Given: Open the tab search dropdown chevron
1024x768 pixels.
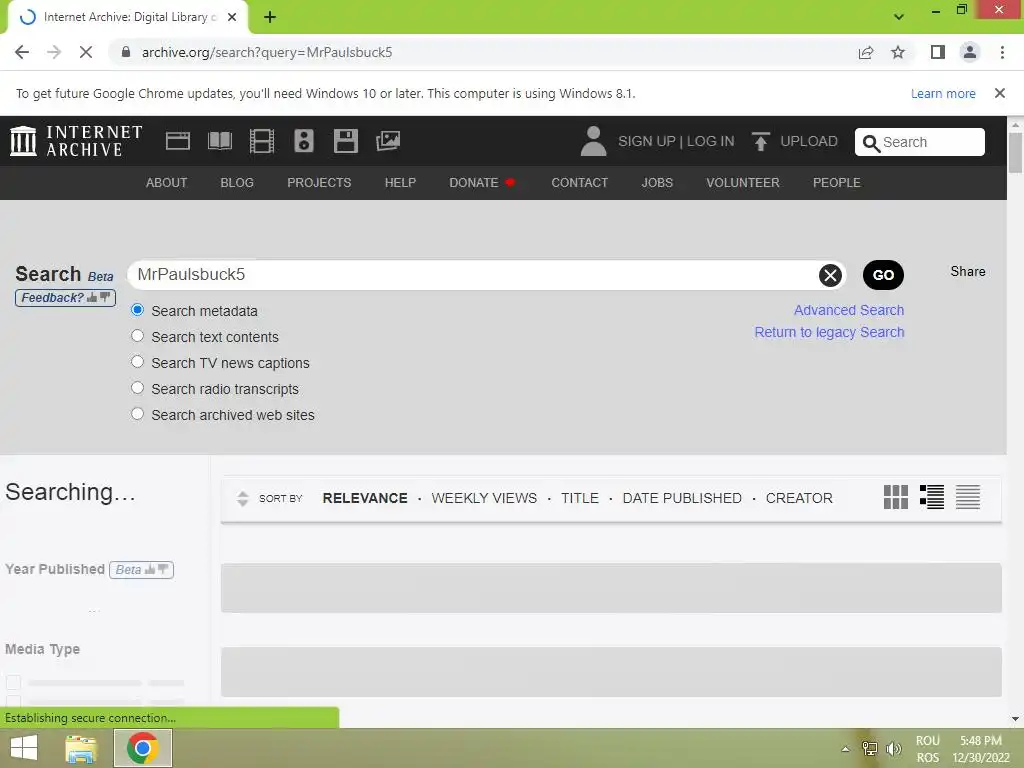Looking at the screenshot, I should pos(899,17).
